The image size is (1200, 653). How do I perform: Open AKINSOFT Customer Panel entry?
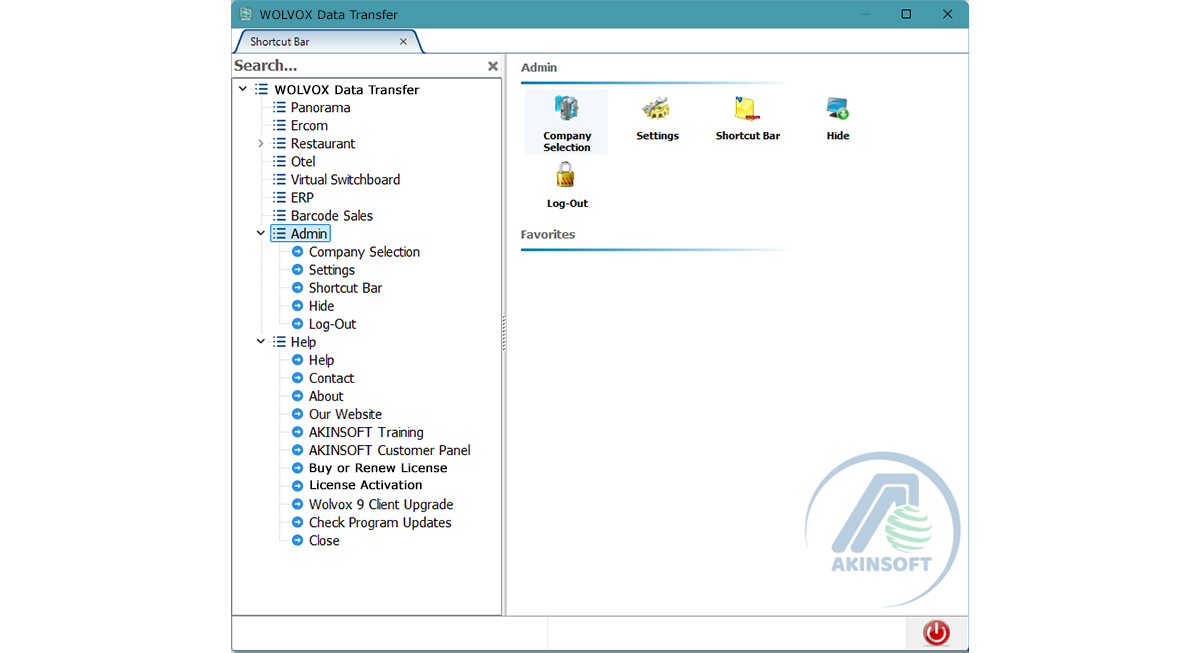click(389, 451)
